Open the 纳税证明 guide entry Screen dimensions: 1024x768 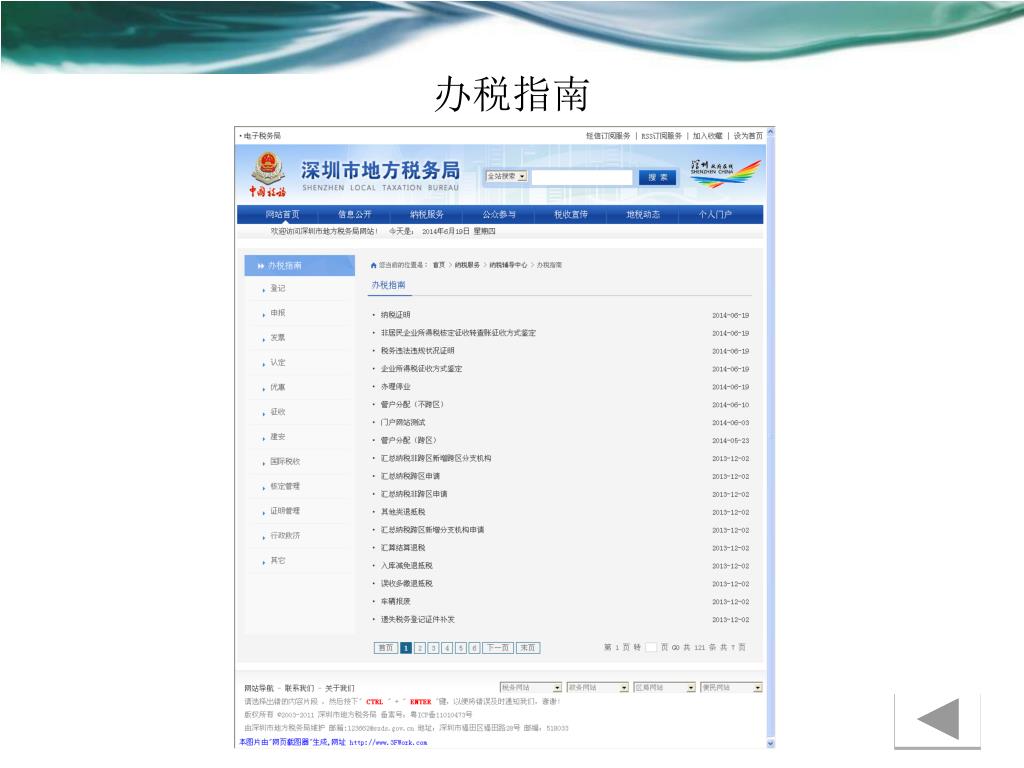click(x=396, y=315)
